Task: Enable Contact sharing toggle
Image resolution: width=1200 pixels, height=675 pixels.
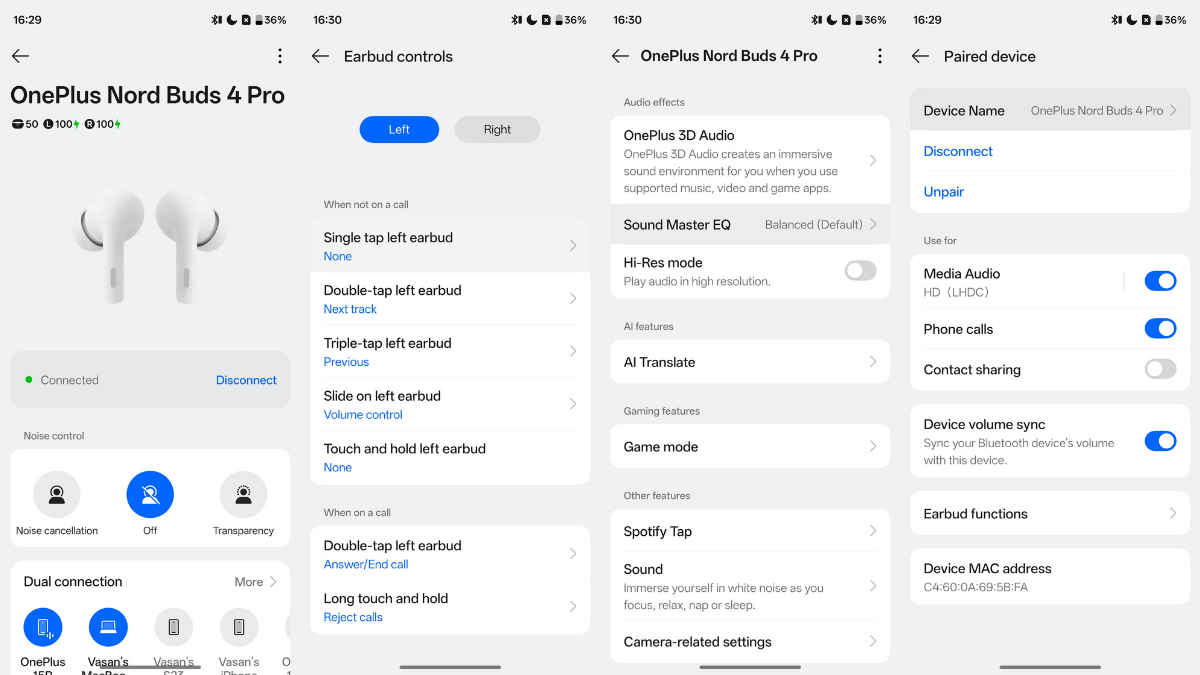Action: pos(1160,370)
